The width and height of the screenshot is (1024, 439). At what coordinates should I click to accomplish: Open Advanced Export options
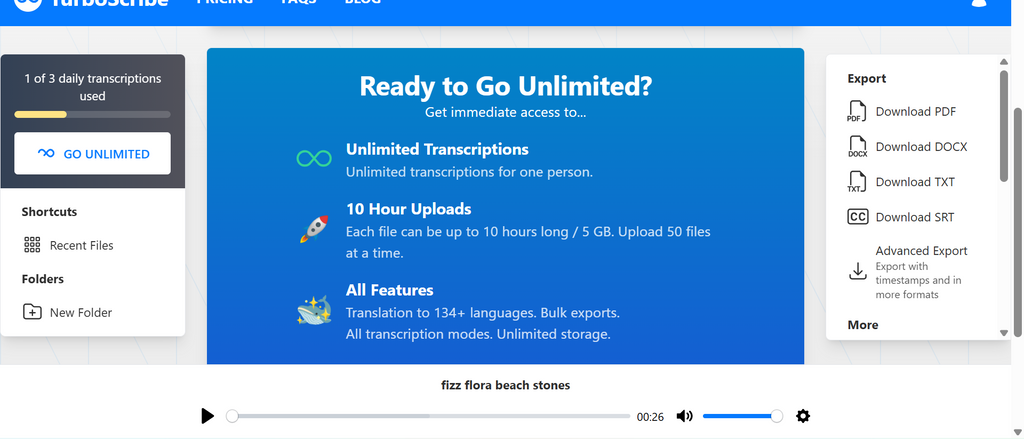[908, 272]
